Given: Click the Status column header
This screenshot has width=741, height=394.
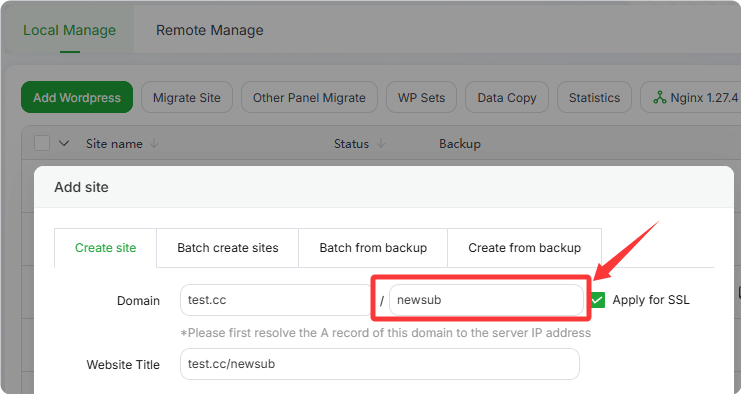Looking at the screenshot, I should 351,144.
